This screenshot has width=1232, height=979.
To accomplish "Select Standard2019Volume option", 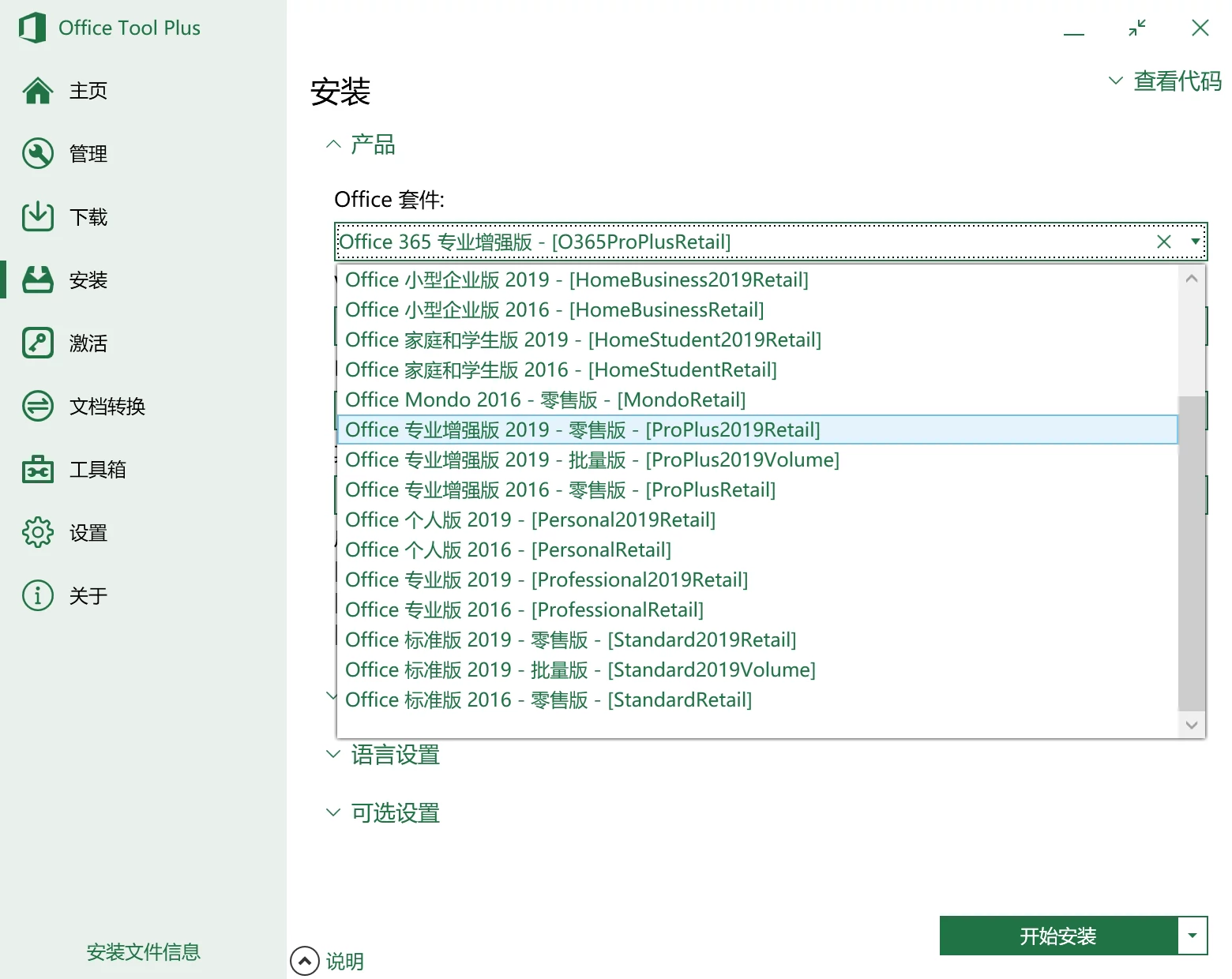I will [757, 670].
